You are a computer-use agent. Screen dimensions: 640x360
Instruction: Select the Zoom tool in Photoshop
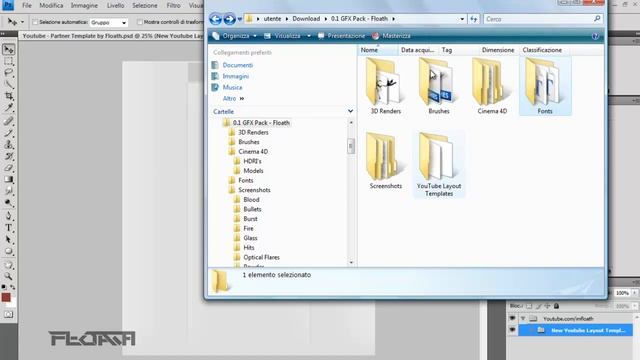9,276
